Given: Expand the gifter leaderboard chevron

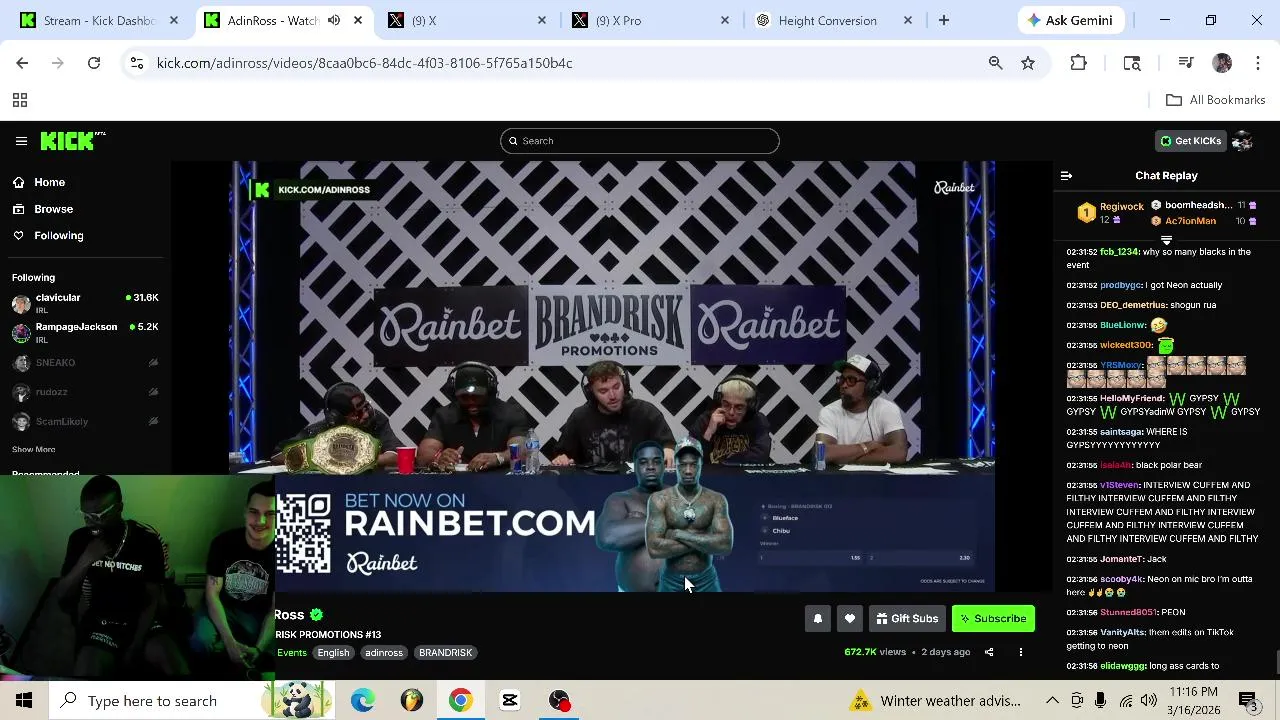Looking at the screenshot, I should pos(1166,240).
